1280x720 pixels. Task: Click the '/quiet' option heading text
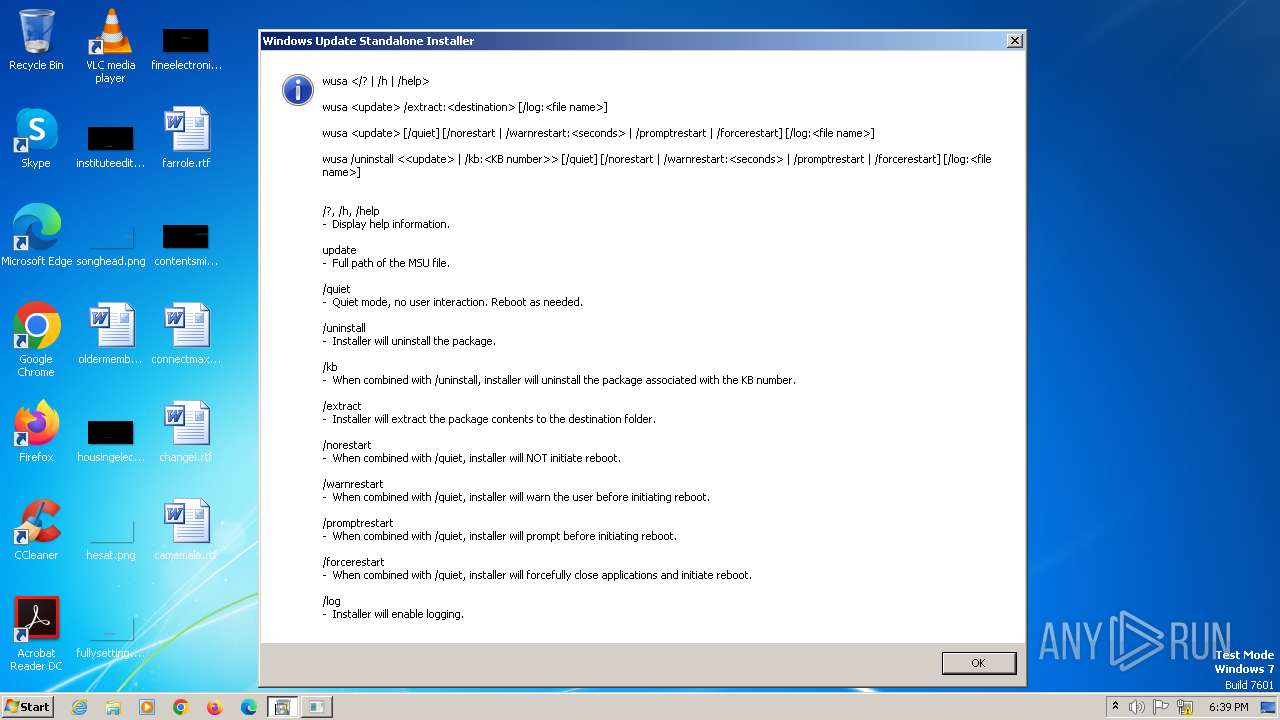tap(336, 289)
